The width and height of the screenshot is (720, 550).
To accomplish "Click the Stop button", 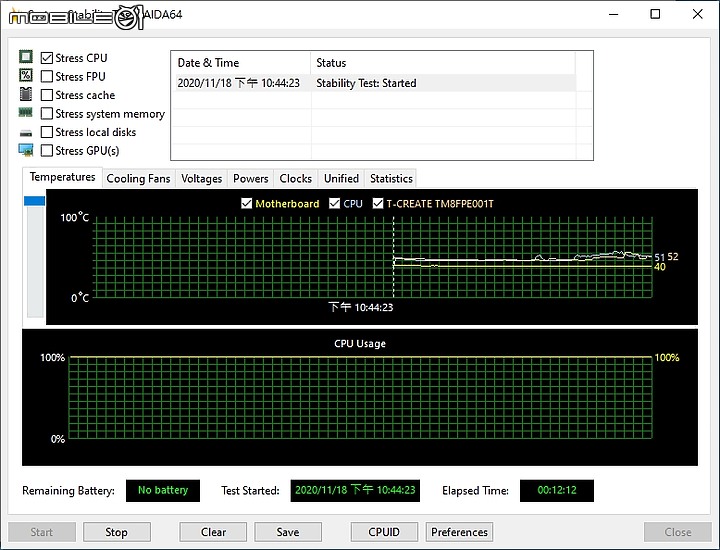I will [117, 532].
